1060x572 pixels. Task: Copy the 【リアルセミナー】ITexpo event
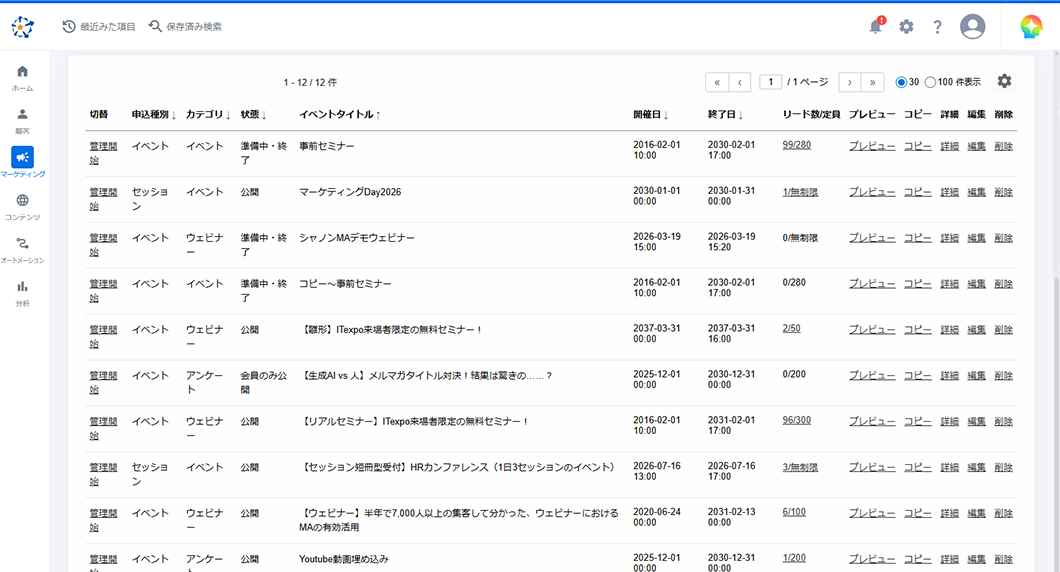tap(917, 422)
